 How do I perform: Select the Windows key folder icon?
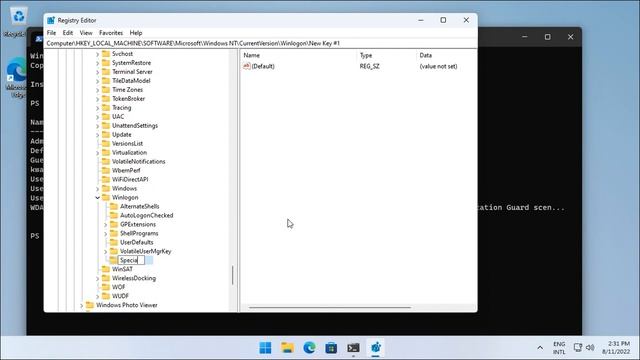106,188
